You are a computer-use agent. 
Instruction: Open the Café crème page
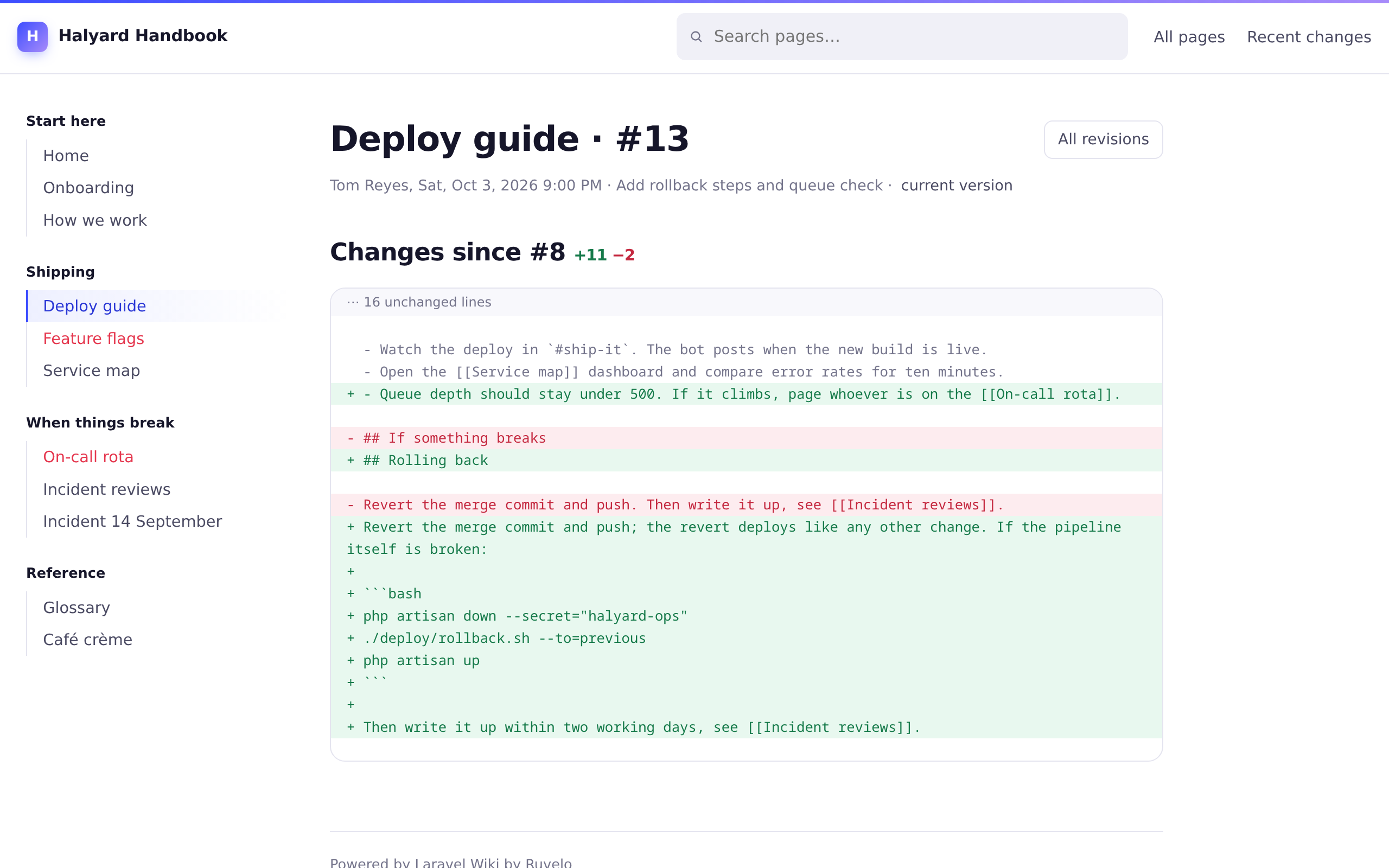tap(87, 640)
